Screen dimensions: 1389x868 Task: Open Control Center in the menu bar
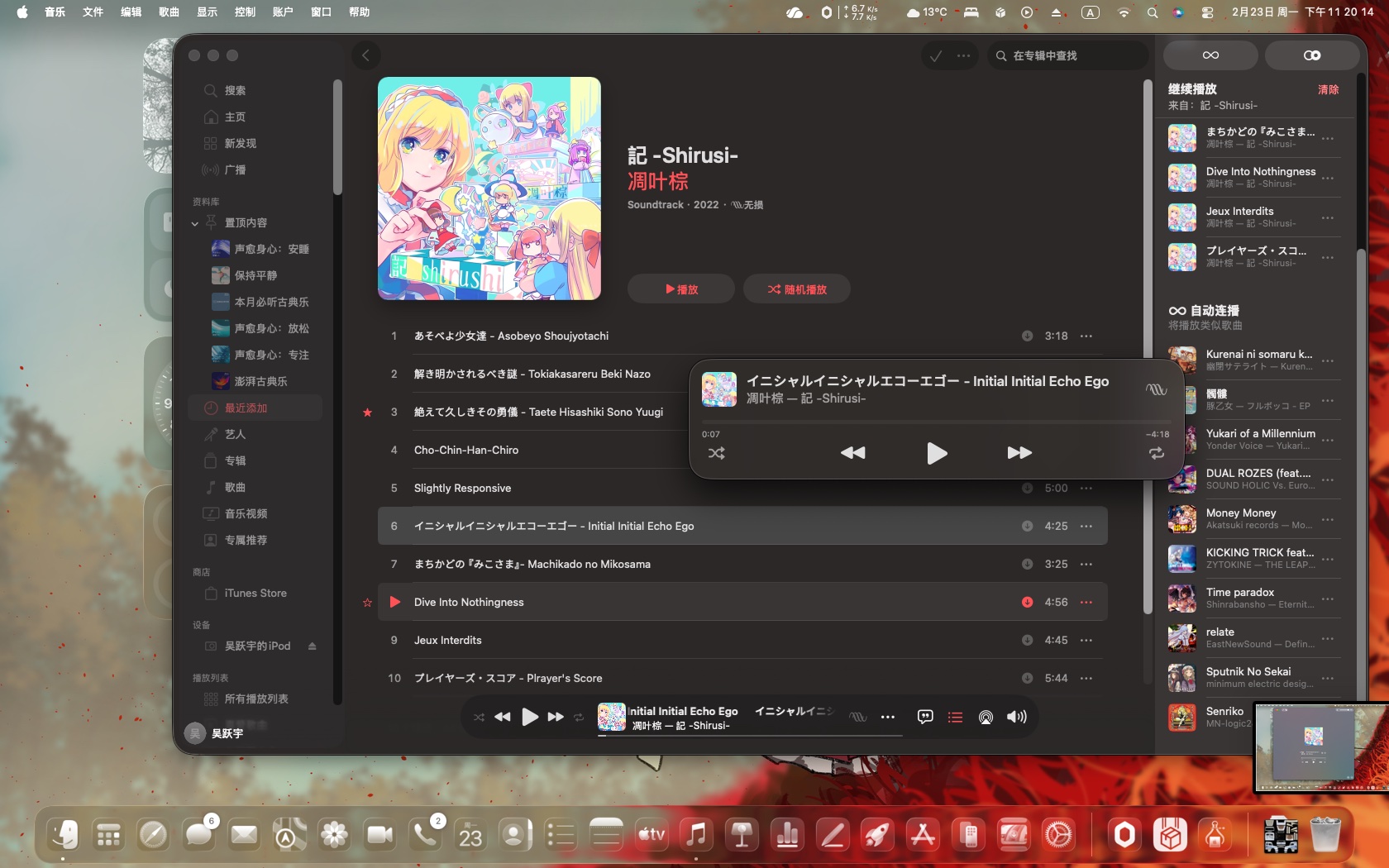[1207, 12]
